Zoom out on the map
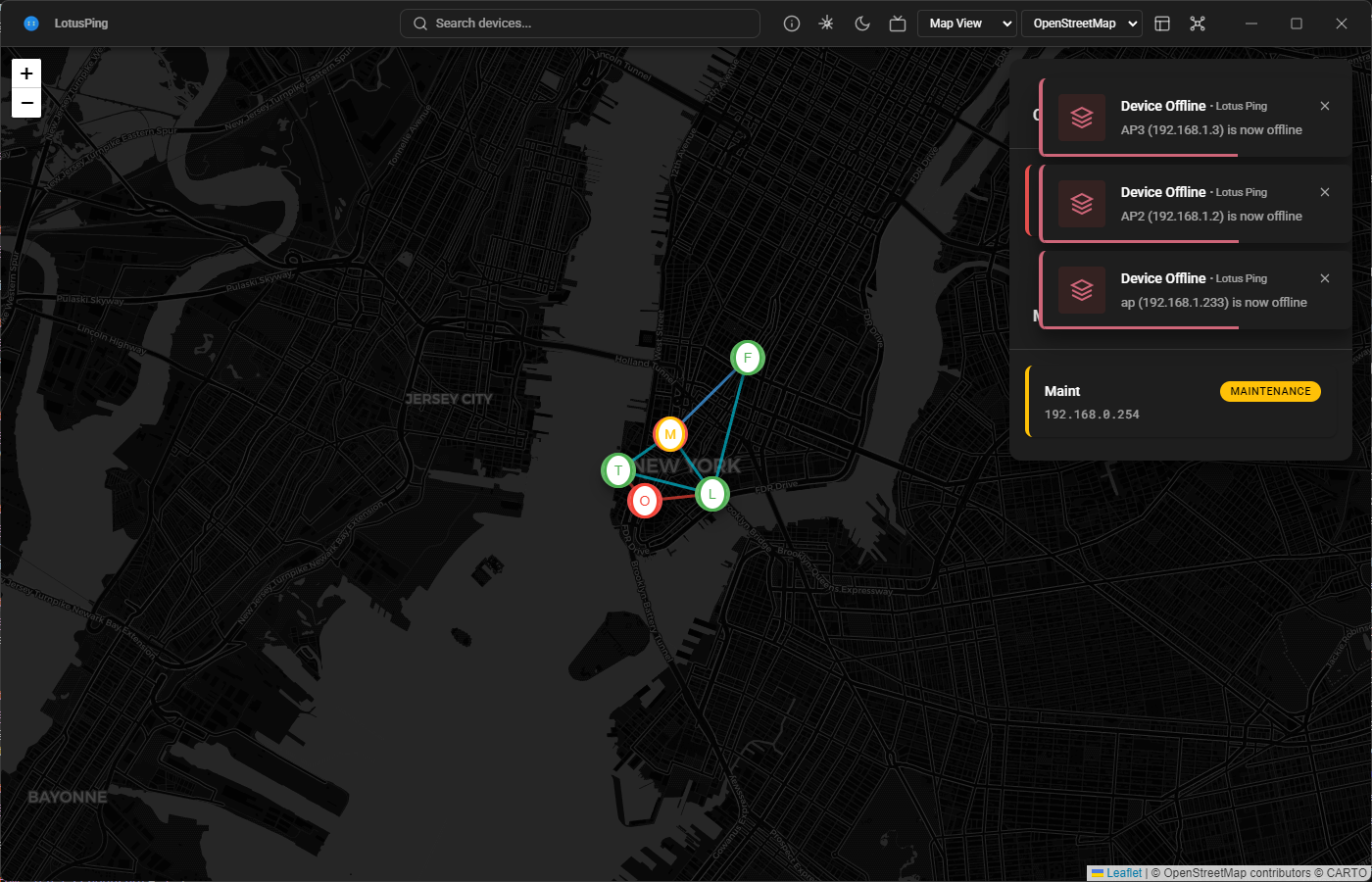Viewport: 1372px width, 882px height. coord(26,103)
